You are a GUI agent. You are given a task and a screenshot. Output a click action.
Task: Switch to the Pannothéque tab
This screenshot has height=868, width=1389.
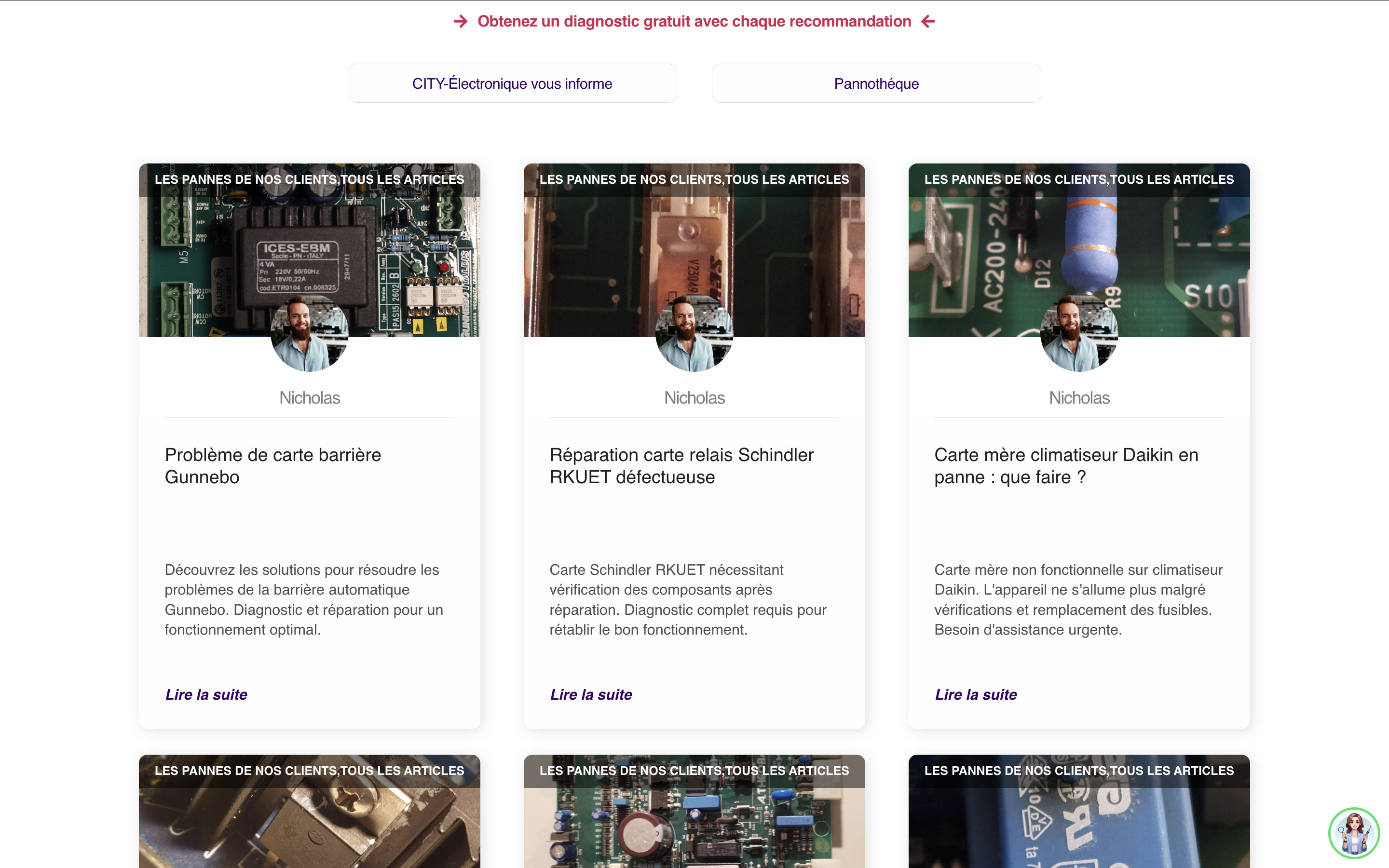pyautogui.click(x=876, y=84)
